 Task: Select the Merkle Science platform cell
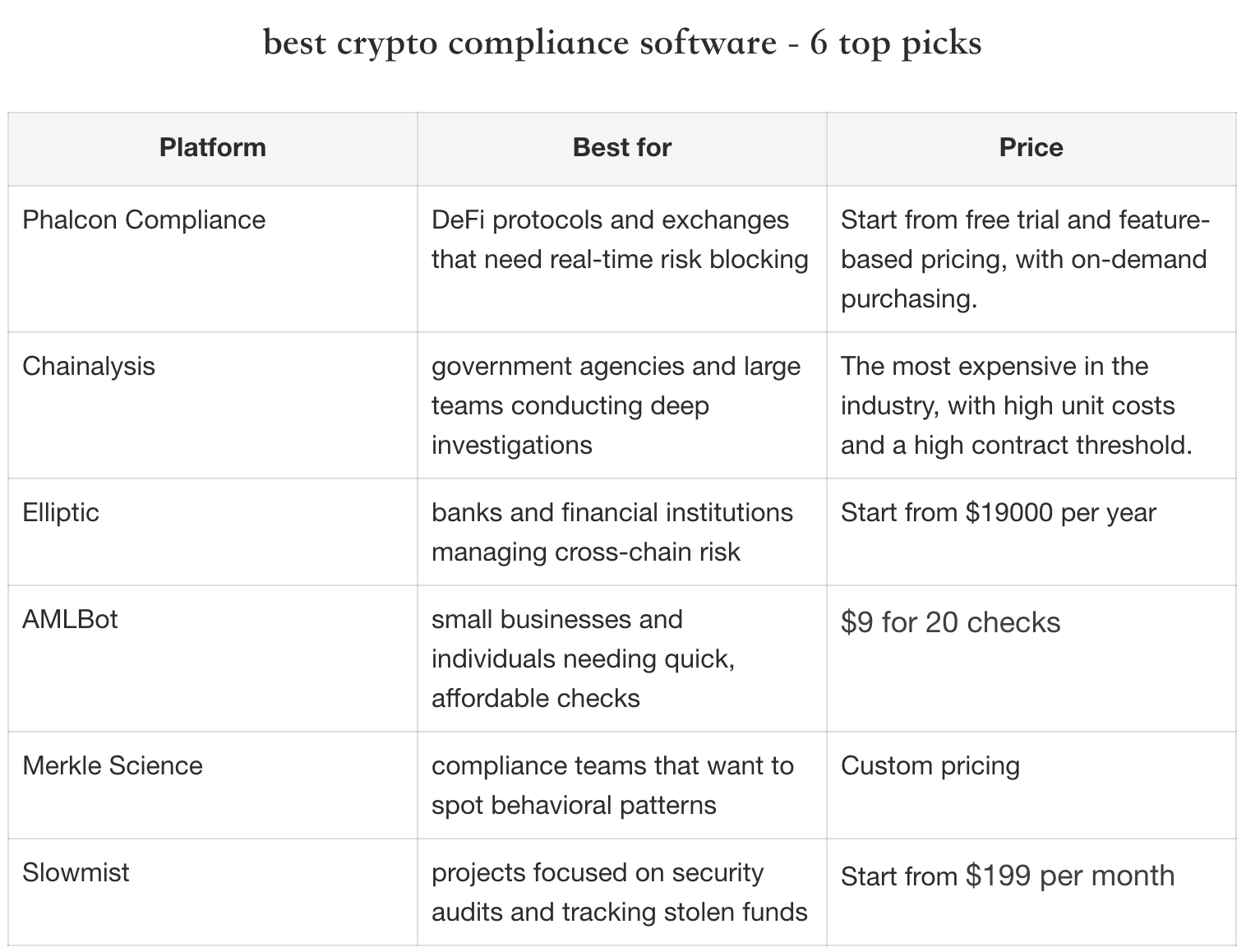click(113, 766)
